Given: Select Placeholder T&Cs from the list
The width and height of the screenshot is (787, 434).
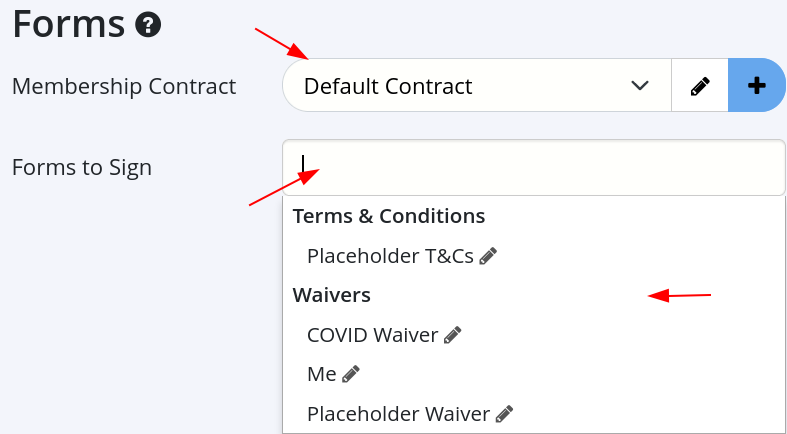Looking at the screenshot, I should click(x=390, y=256).
